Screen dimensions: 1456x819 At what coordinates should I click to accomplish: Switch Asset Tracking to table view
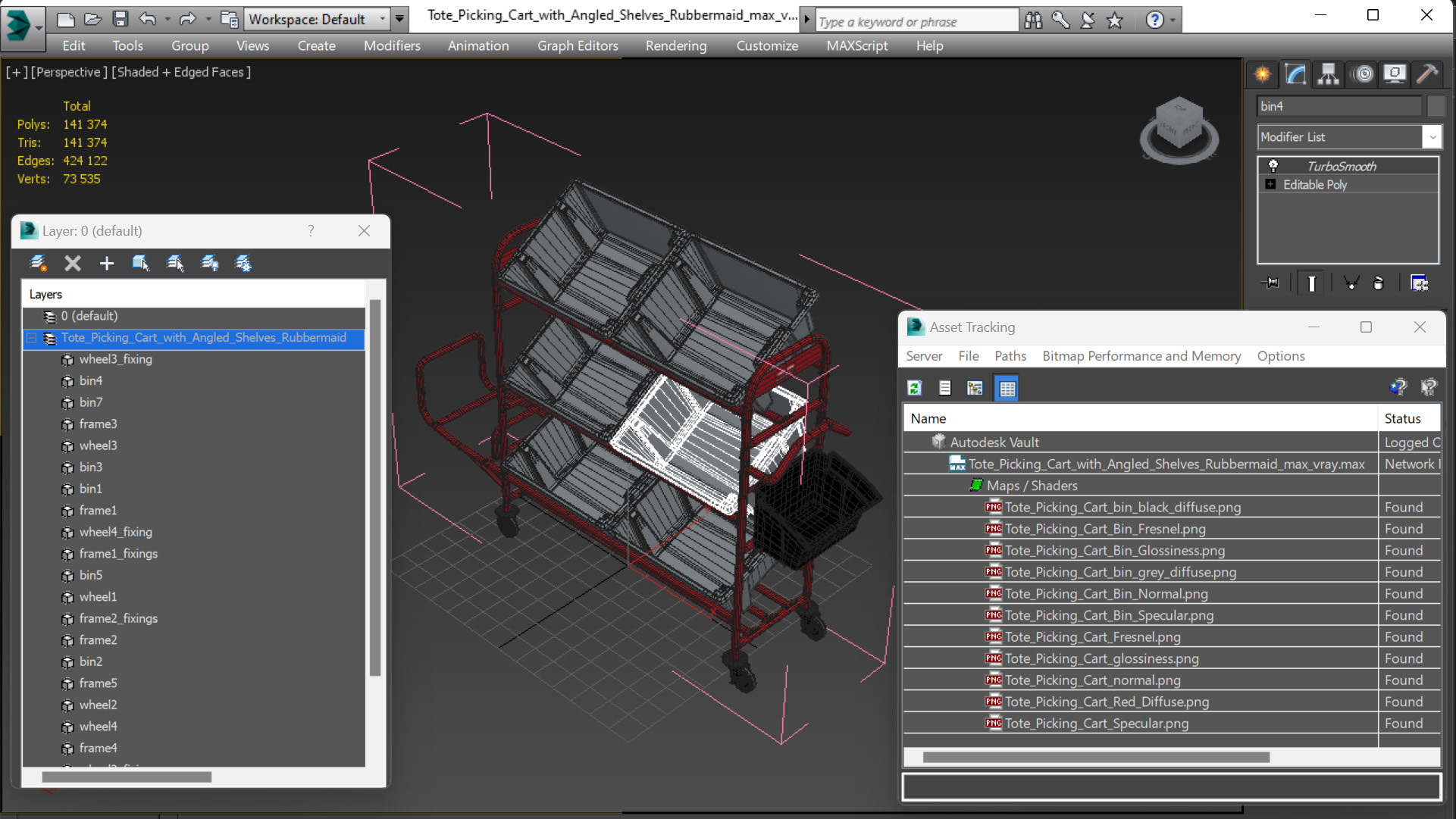(x=1007, y=388)
